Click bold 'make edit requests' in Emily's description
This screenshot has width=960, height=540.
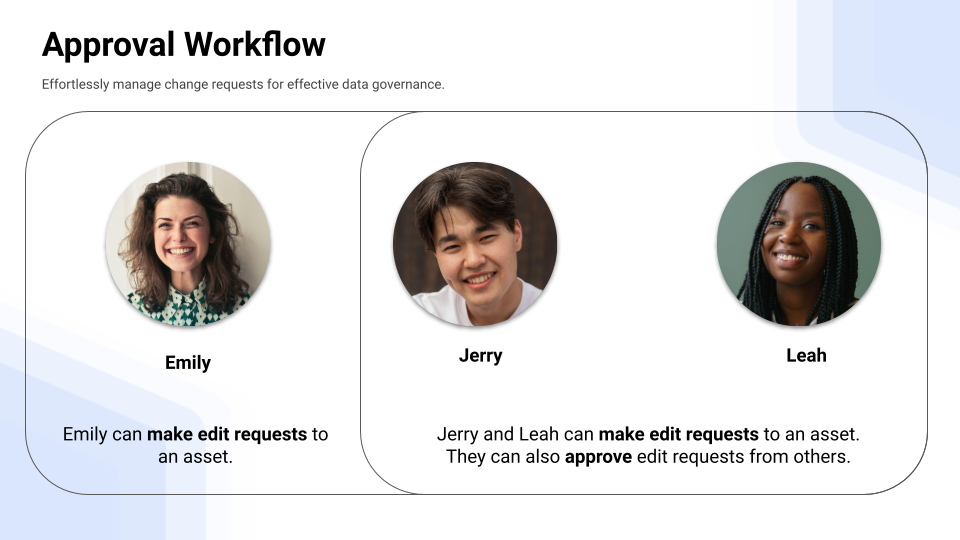coord(227,434)
